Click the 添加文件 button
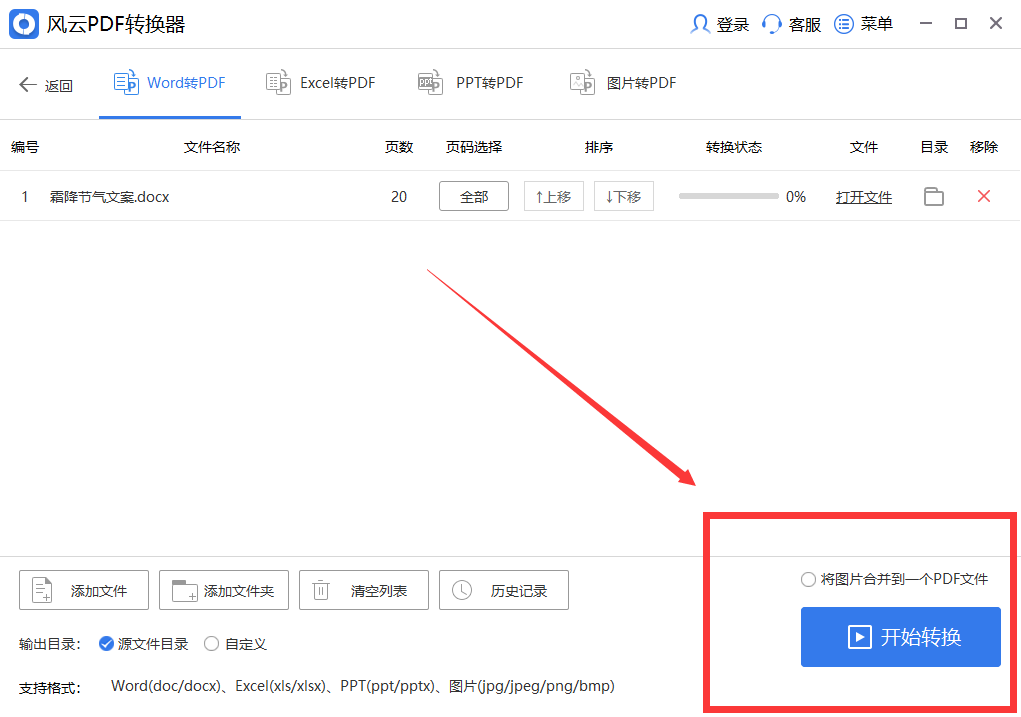The image size is (1021, 717). [84, 590]
